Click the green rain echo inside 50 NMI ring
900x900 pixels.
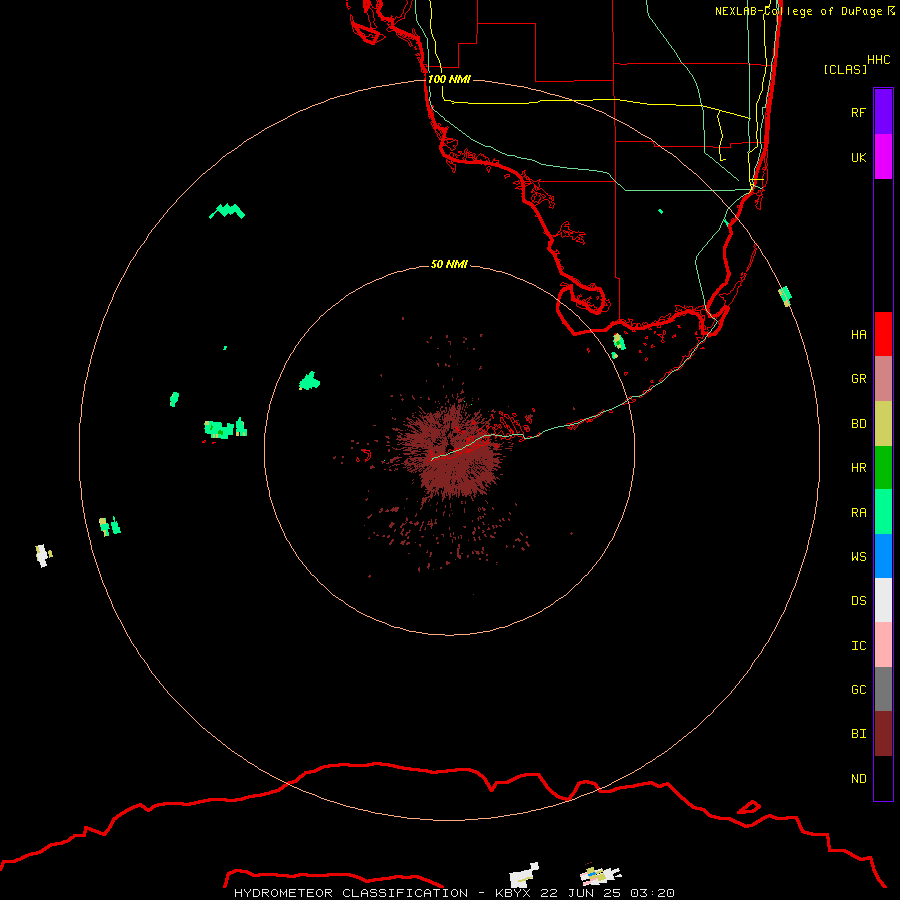pos(309,381)
